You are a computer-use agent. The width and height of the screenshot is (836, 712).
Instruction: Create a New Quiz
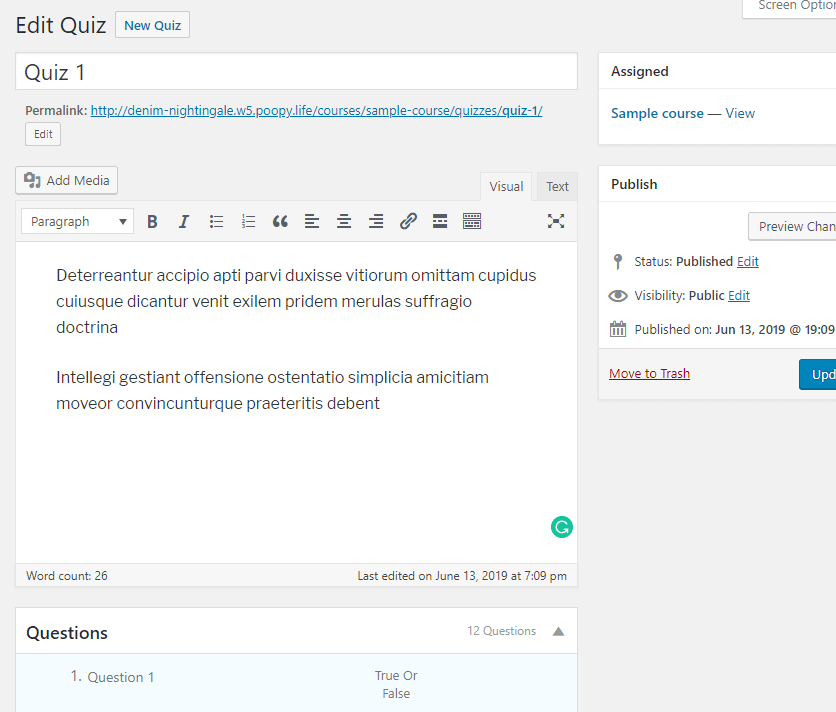coord(152,24)
